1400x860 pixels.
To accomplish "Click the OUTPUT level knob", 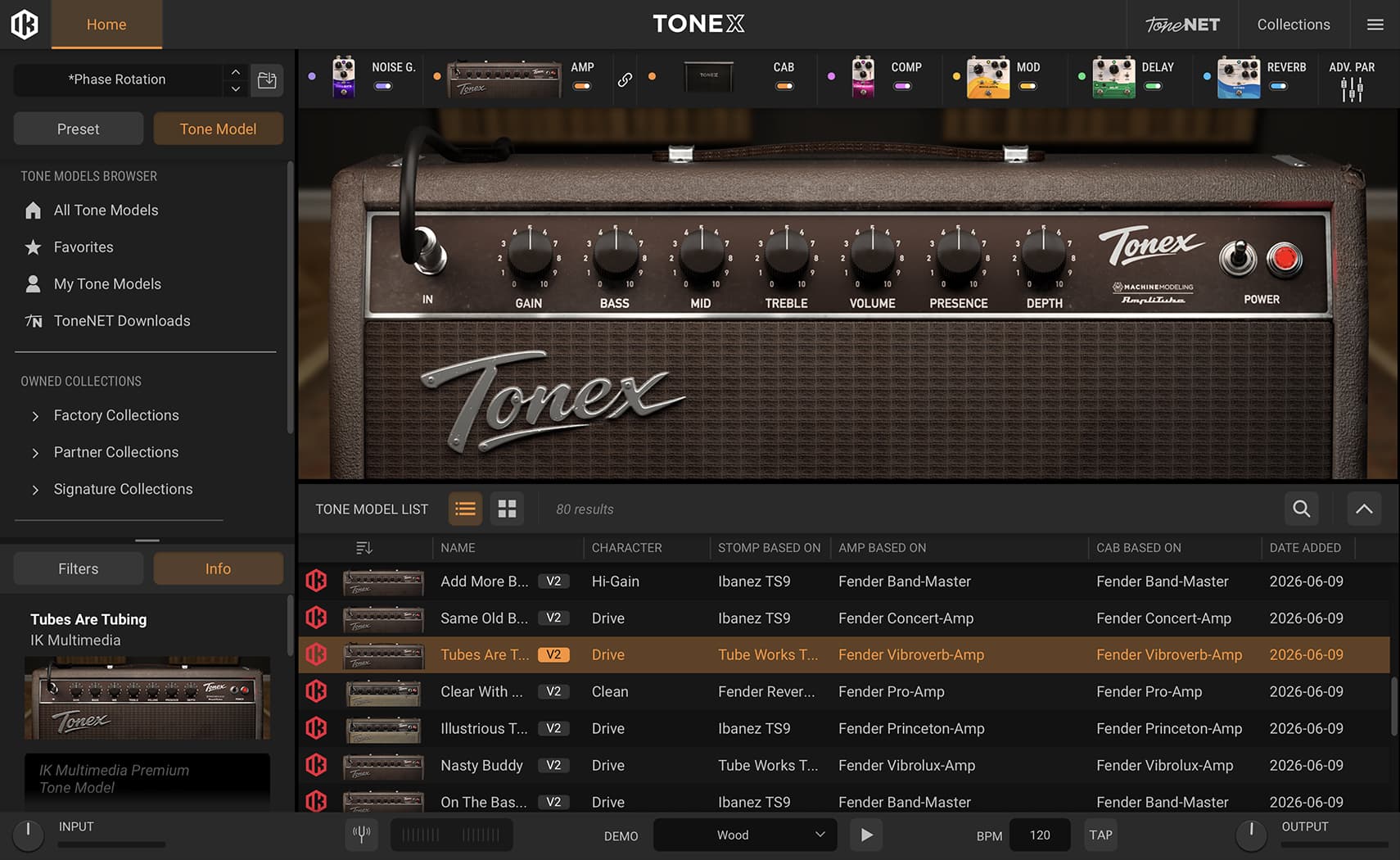I will (1250, 834).
